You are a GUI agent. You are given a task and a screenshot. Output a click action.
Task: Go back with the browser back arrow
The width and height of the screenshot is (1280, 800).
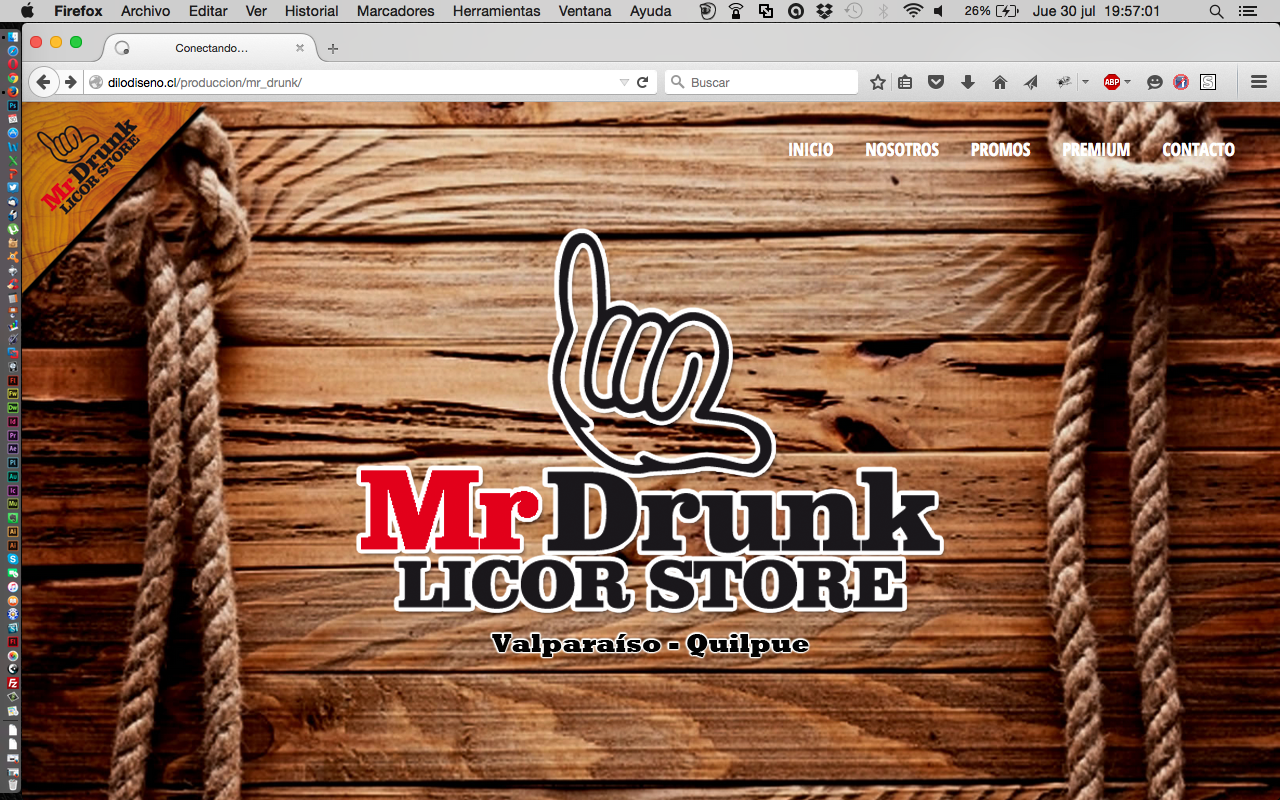click(43, 82)
